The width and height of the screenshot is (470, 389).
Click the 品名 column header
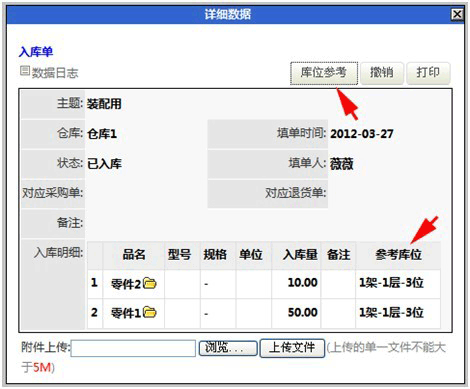pos(134,255)
